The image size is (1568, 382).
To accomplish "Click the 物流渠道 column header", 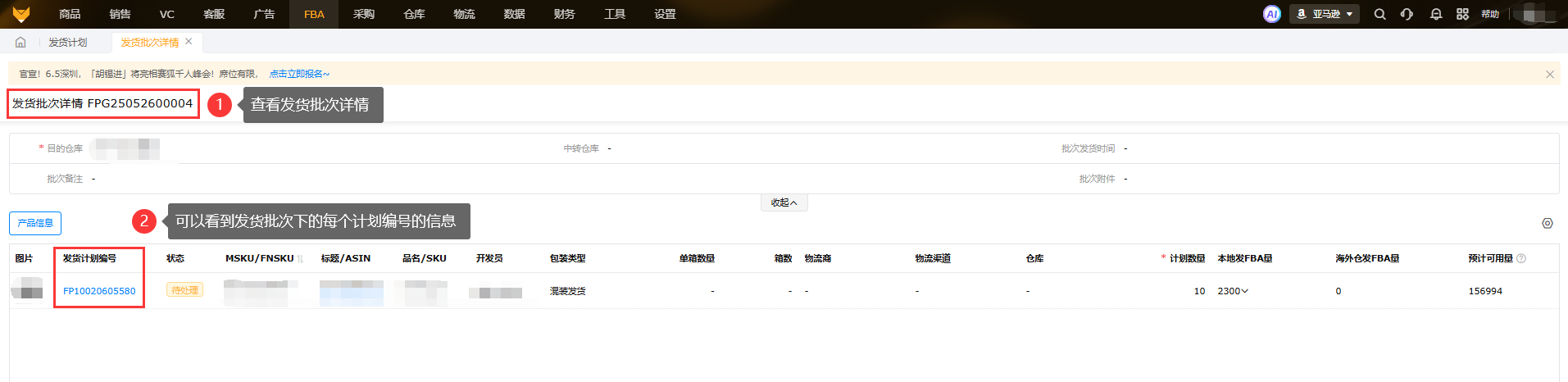I will 933,258.
